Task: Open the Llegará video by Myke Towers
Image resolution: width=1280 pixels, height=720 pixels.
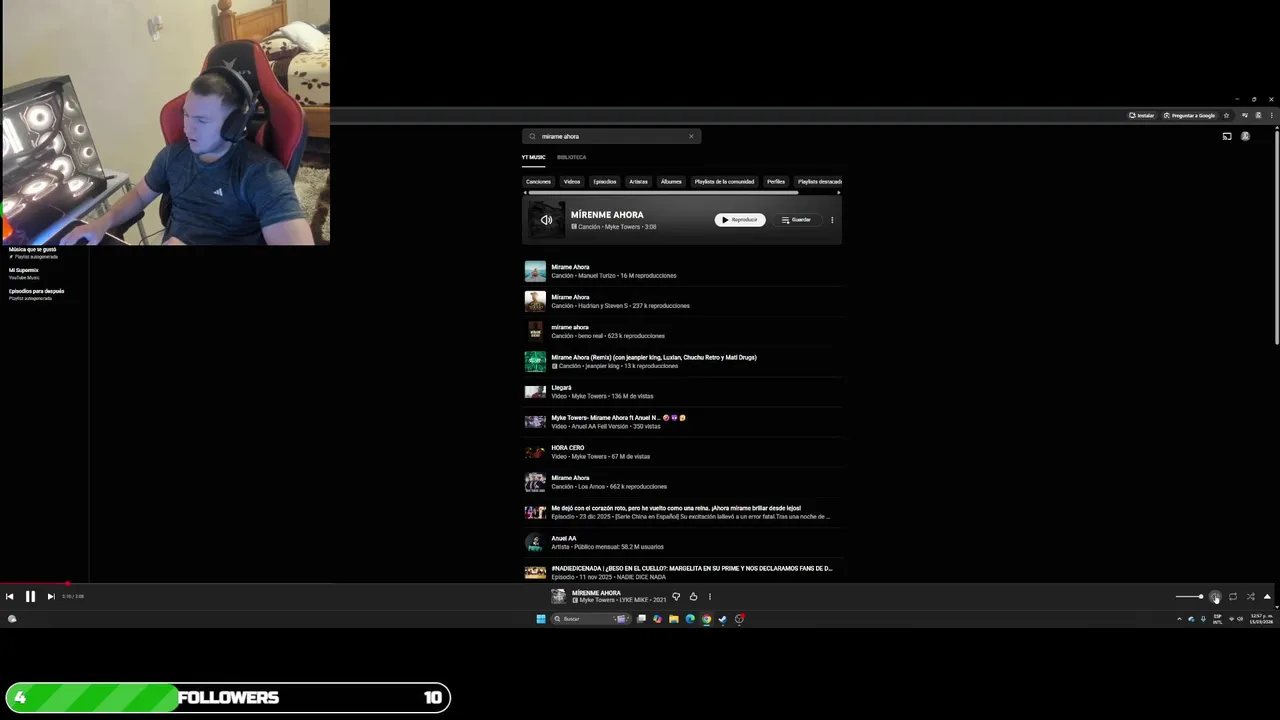Action: (682, 391)
